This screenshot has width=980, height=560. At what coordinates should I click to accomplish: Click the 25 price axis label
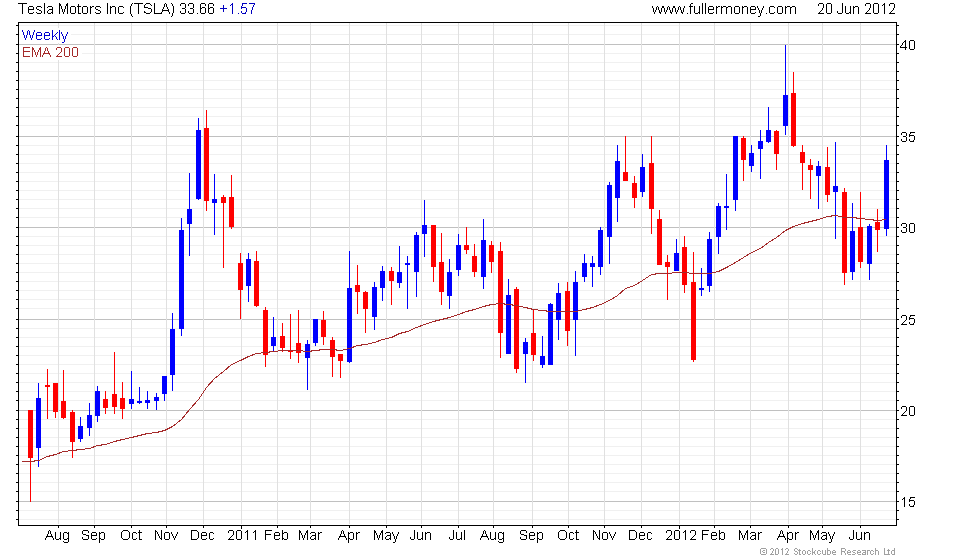tap(908, 320)
